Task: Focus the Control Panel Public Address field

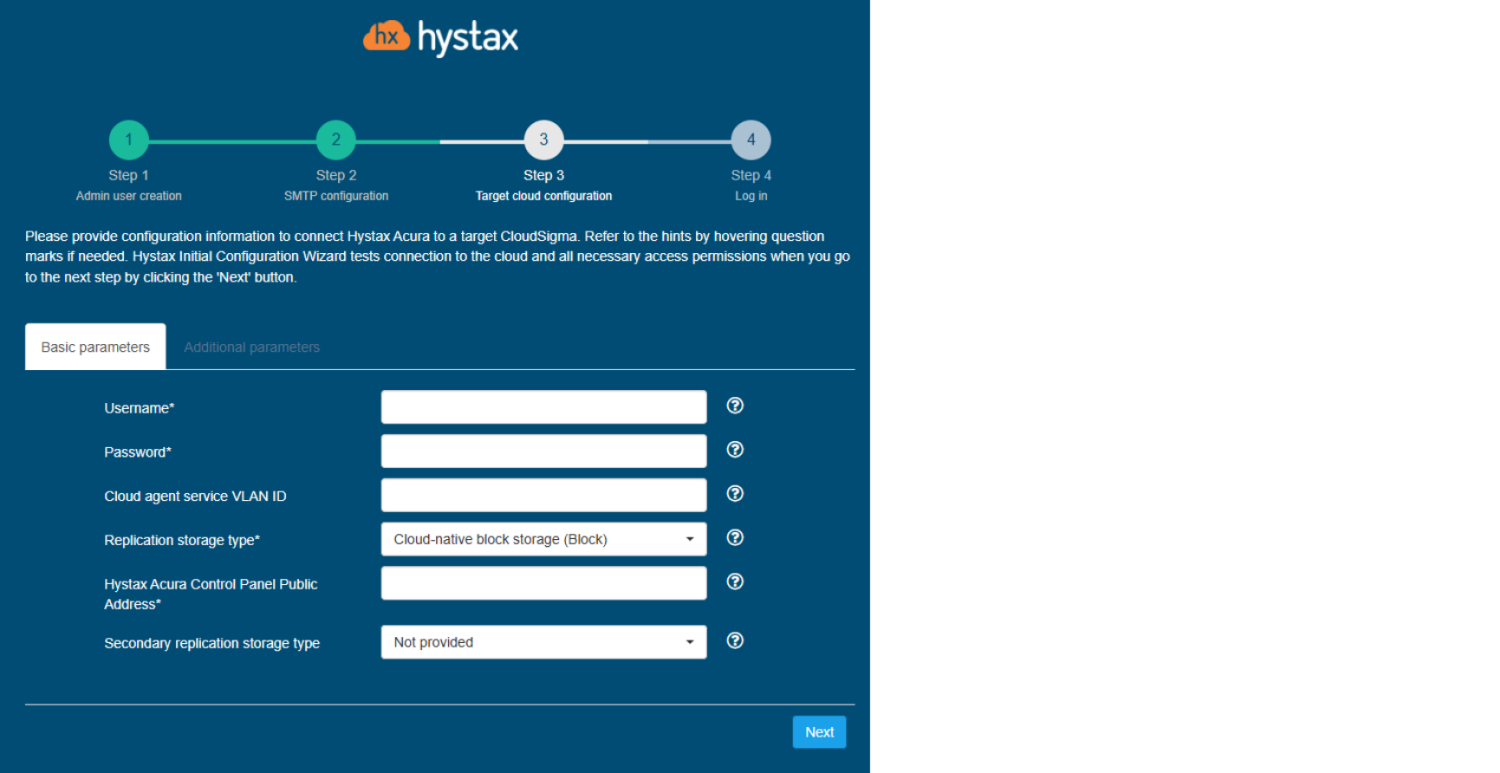Action: 544,583
